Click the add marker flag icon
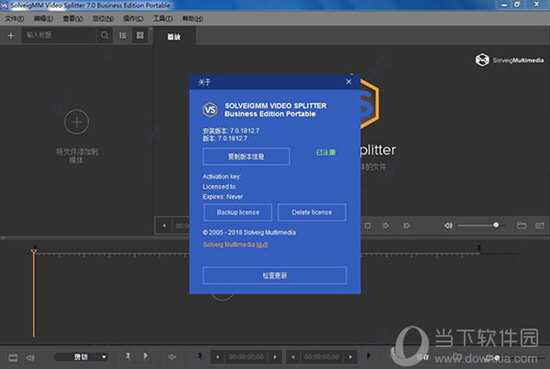Viewport: 550px width, 369px height. pos(128,356)
